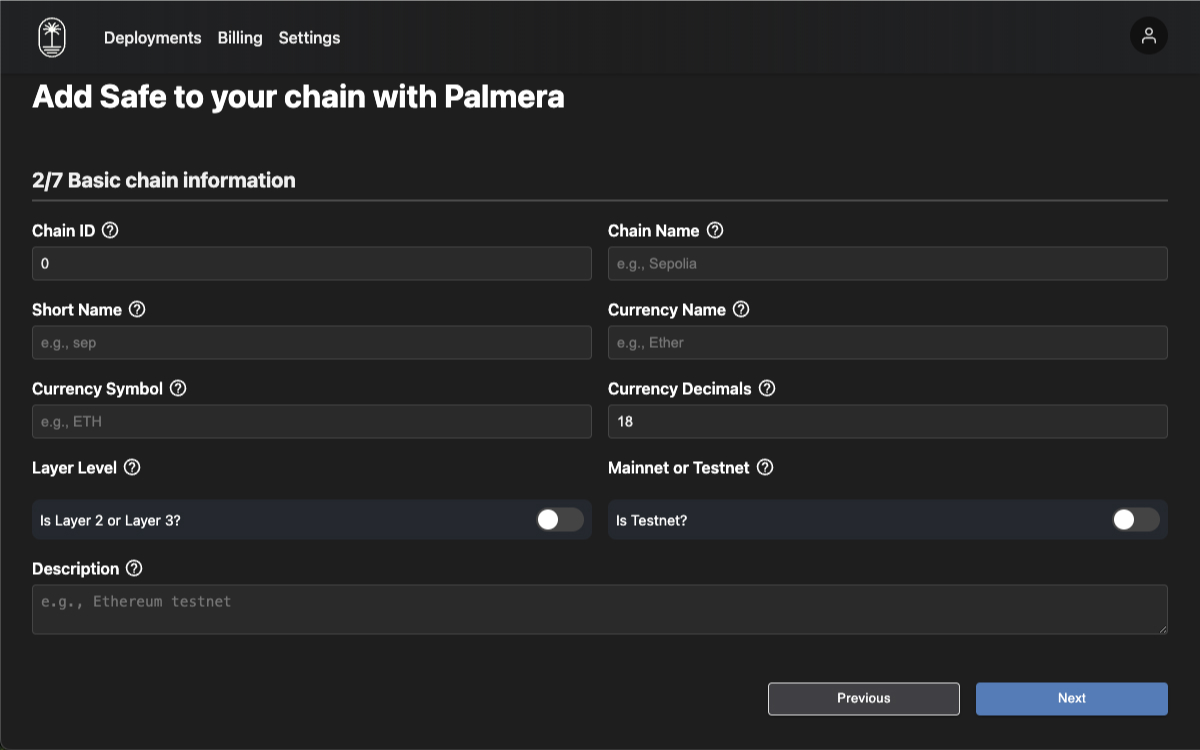Click the Next button
This screenshot has height=750, width=1200.
coord(1072,698)
